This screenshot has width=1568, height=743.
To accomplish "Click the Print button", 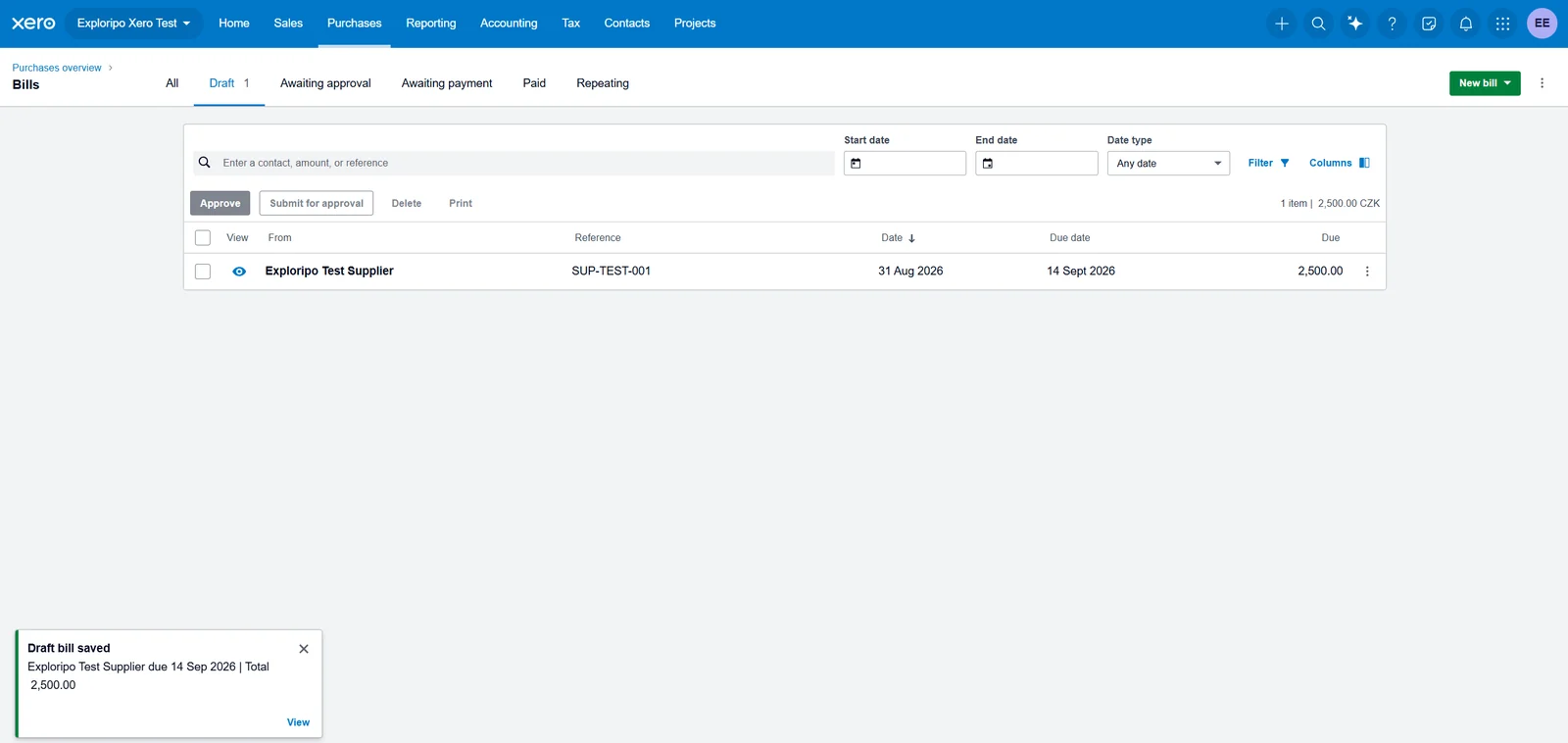I will (461, 203).
